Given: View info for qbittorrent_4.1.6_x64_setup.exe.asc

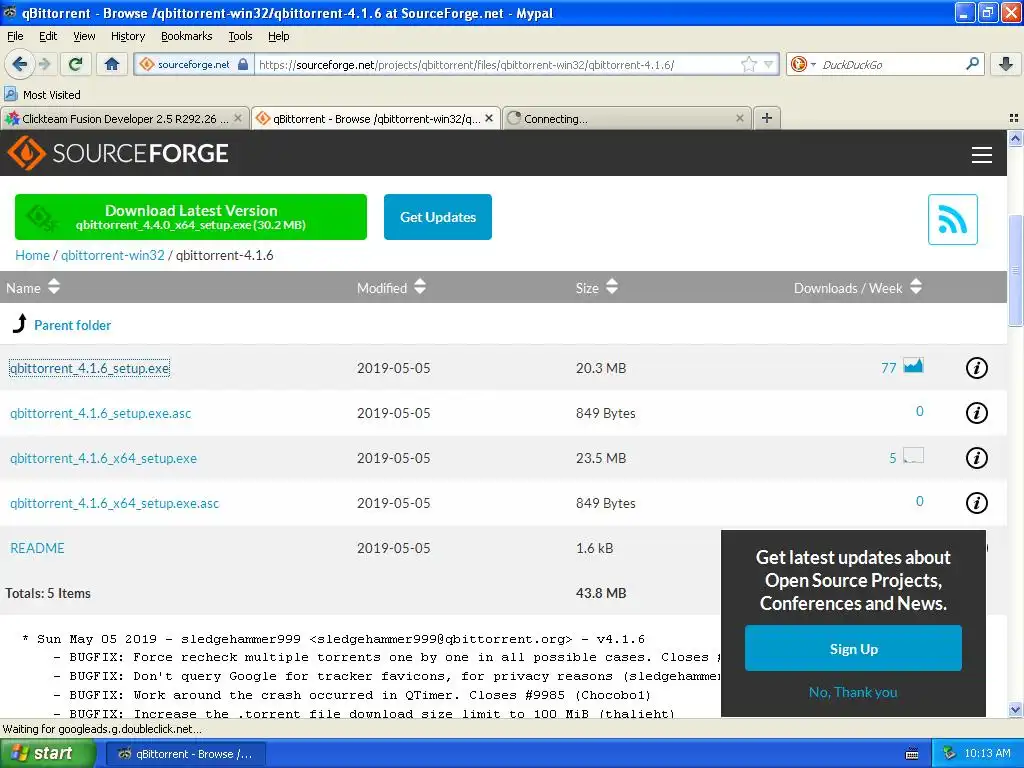Looking at the screenshot, I should 976,503.
